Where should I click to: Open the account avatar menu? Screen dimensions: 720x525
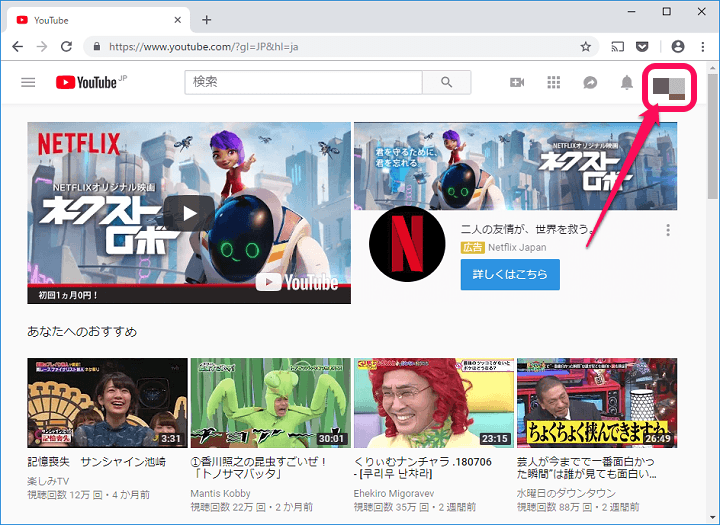[x=669, y=88]
